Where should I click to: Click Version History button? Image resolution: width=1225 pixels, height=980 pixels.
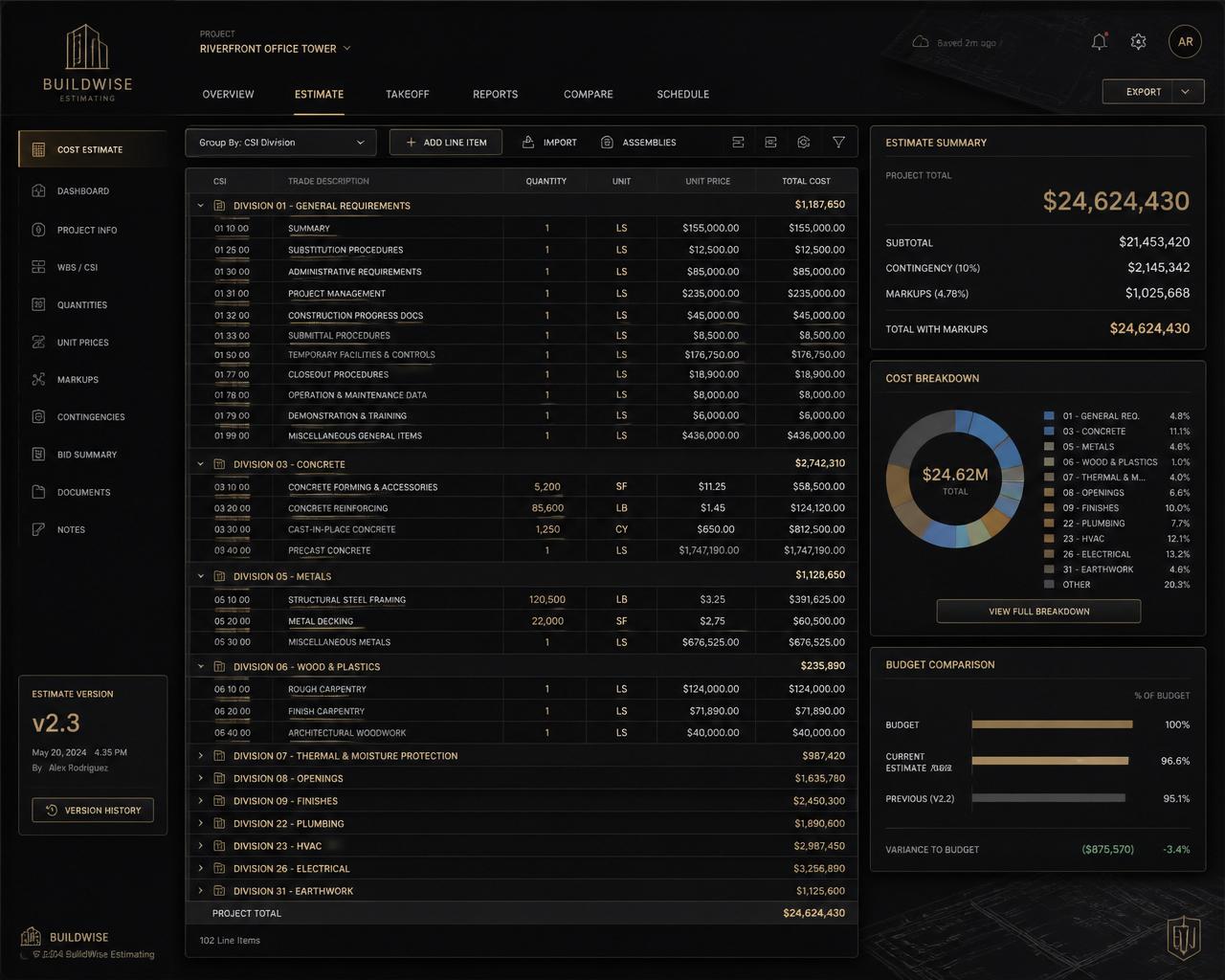point(93,811)
